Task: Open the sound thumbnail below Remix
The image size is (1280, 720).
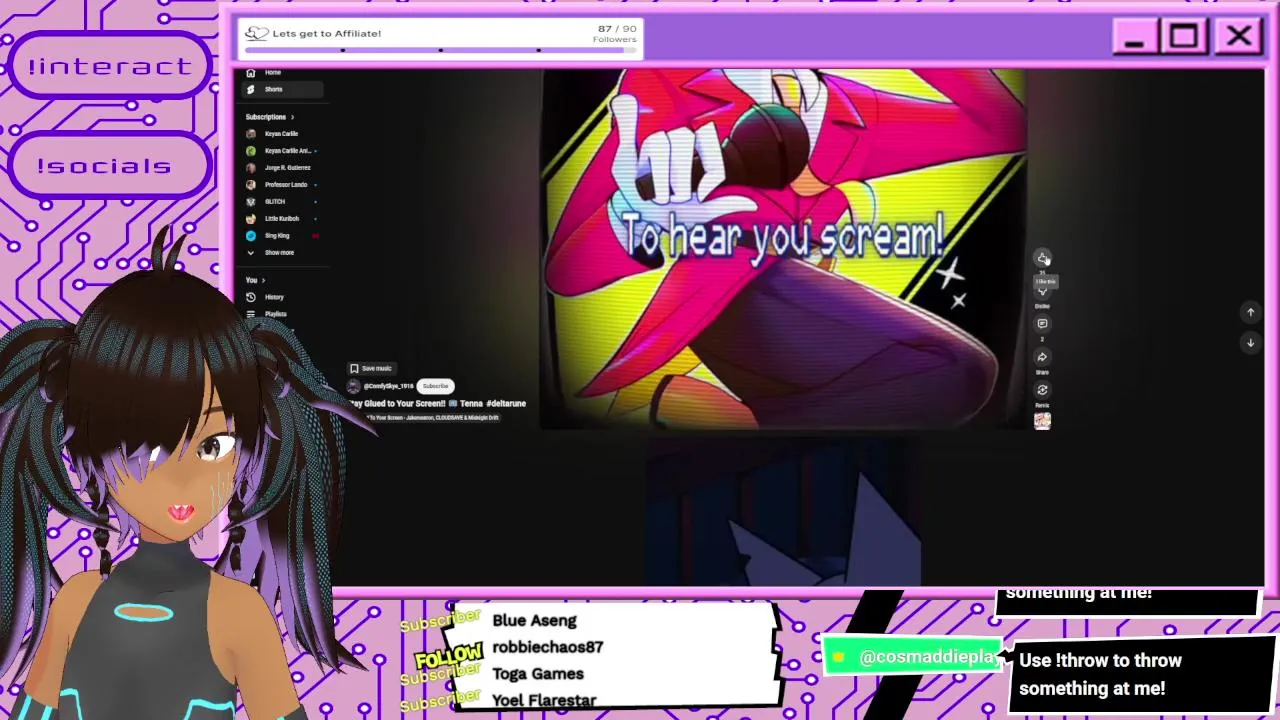Action: (x=1042, y=421)
